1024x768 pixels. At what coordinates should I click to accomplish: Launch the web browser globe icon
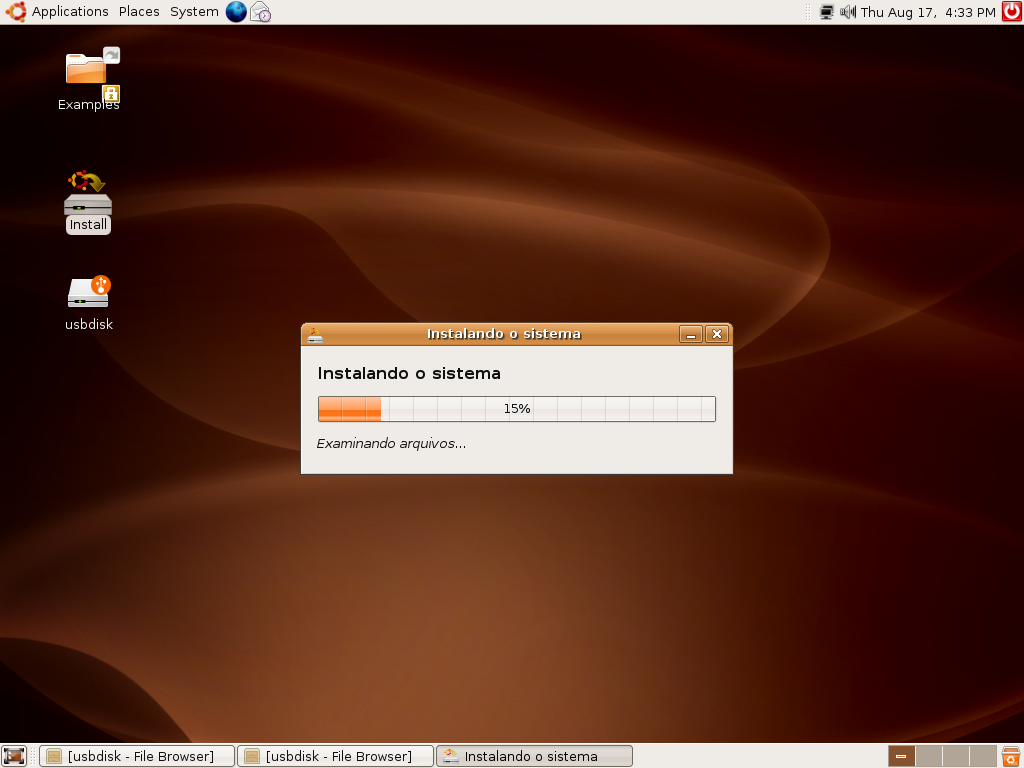(236, 12)
